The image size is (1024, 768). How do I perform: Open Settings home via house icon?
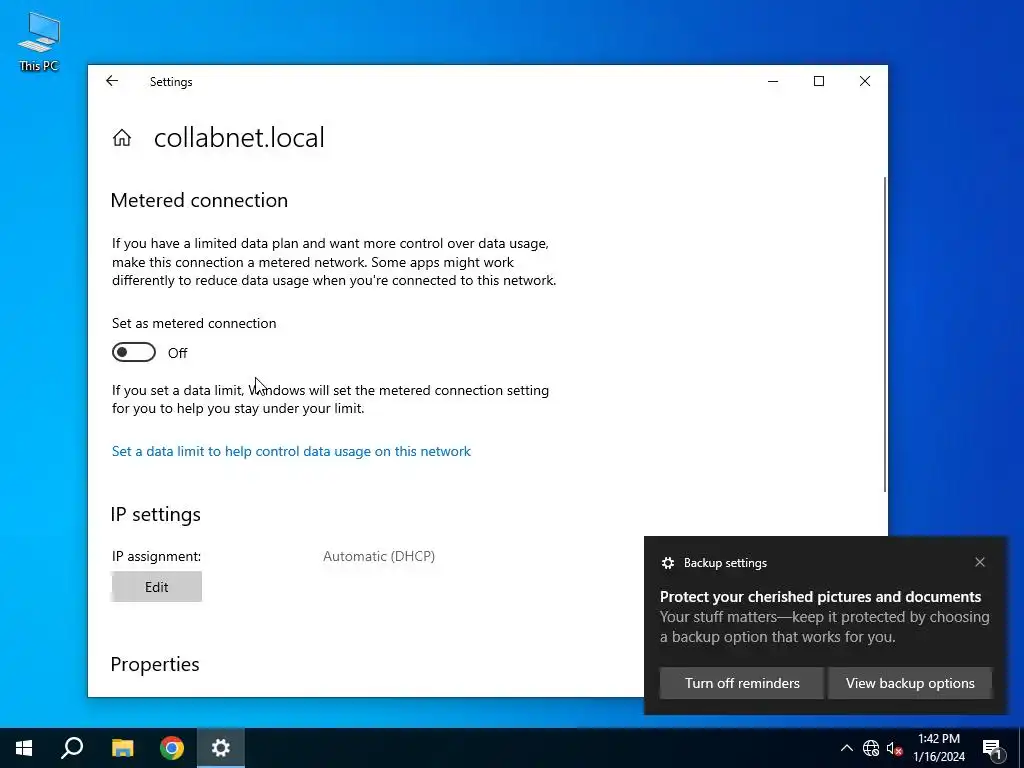click(121, 138)
